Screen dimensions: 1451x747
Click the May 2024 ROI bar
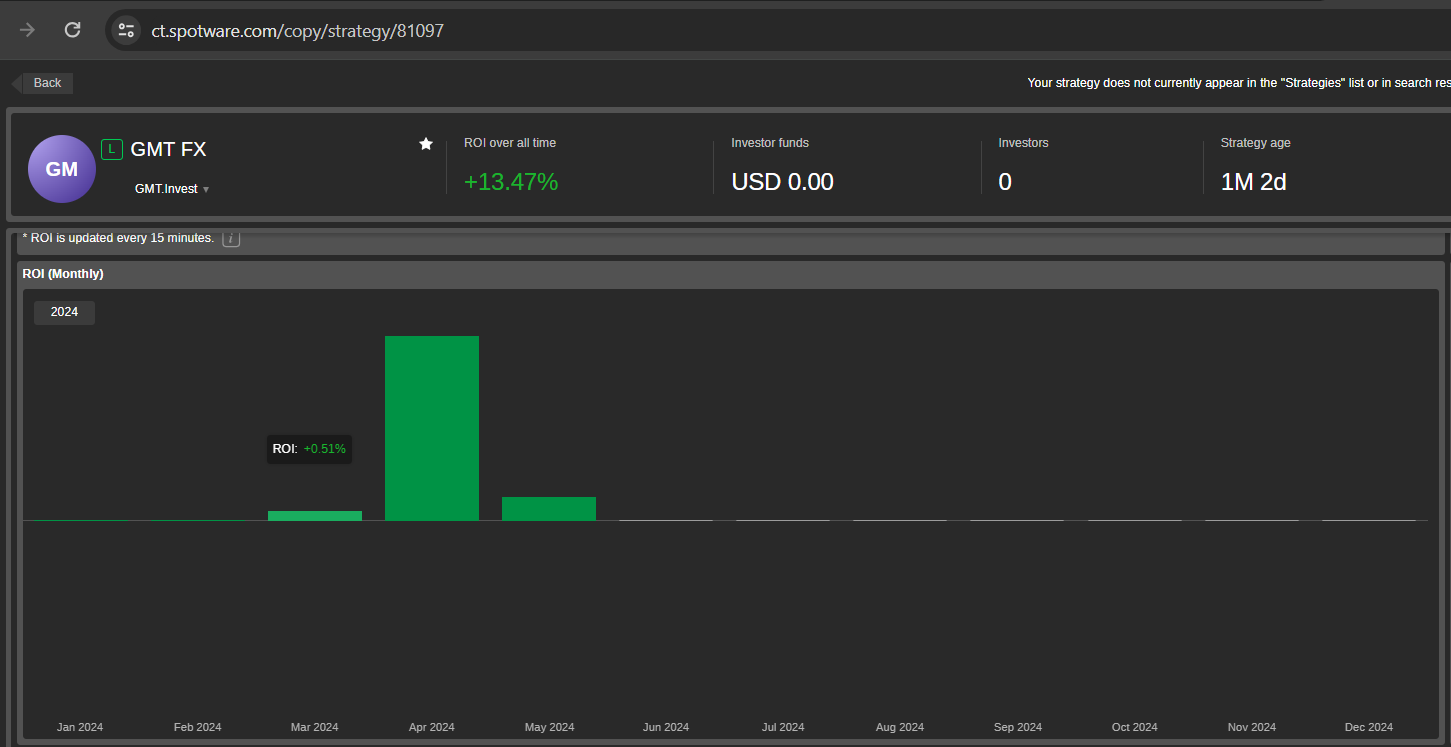(x=549, y=509)
